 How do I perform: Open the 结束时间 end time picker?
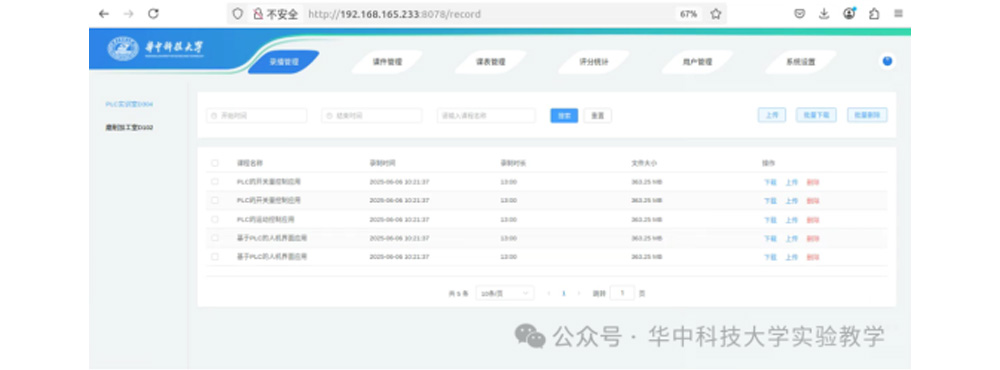click(371, 115)
